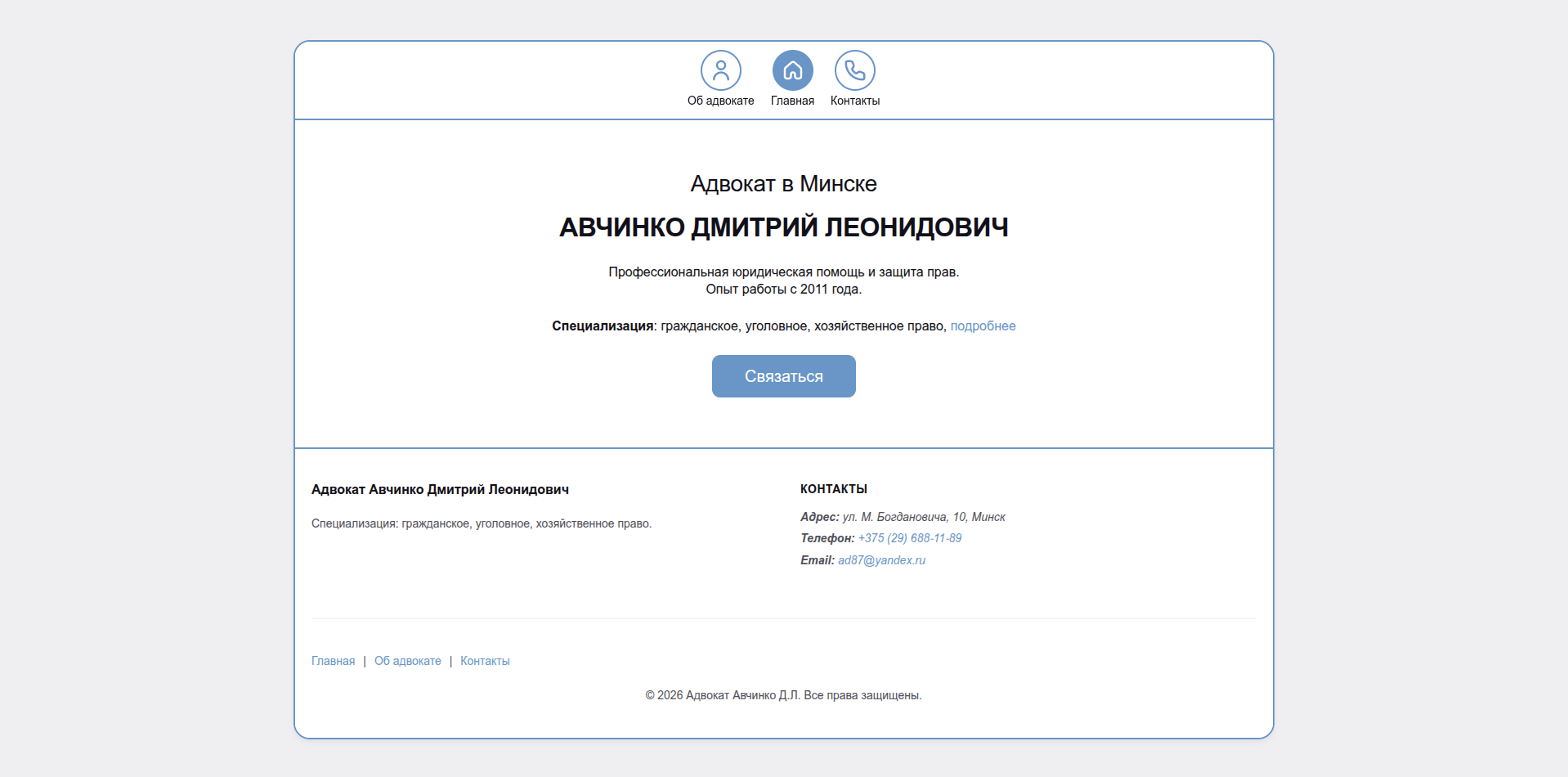Follow the подробнее link
The height and width of the screenshot is (777, 1568).
tap(983, 326)
